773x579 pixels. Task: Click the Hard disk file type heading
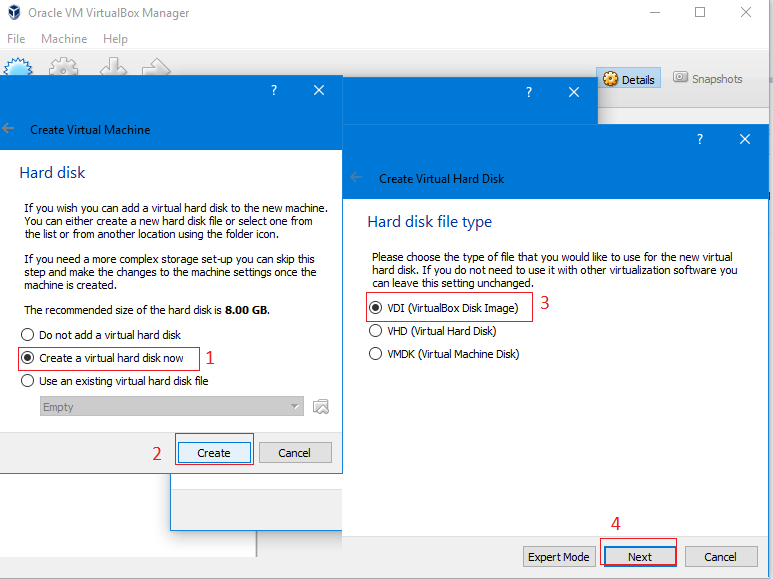click(x=429, y=222)
